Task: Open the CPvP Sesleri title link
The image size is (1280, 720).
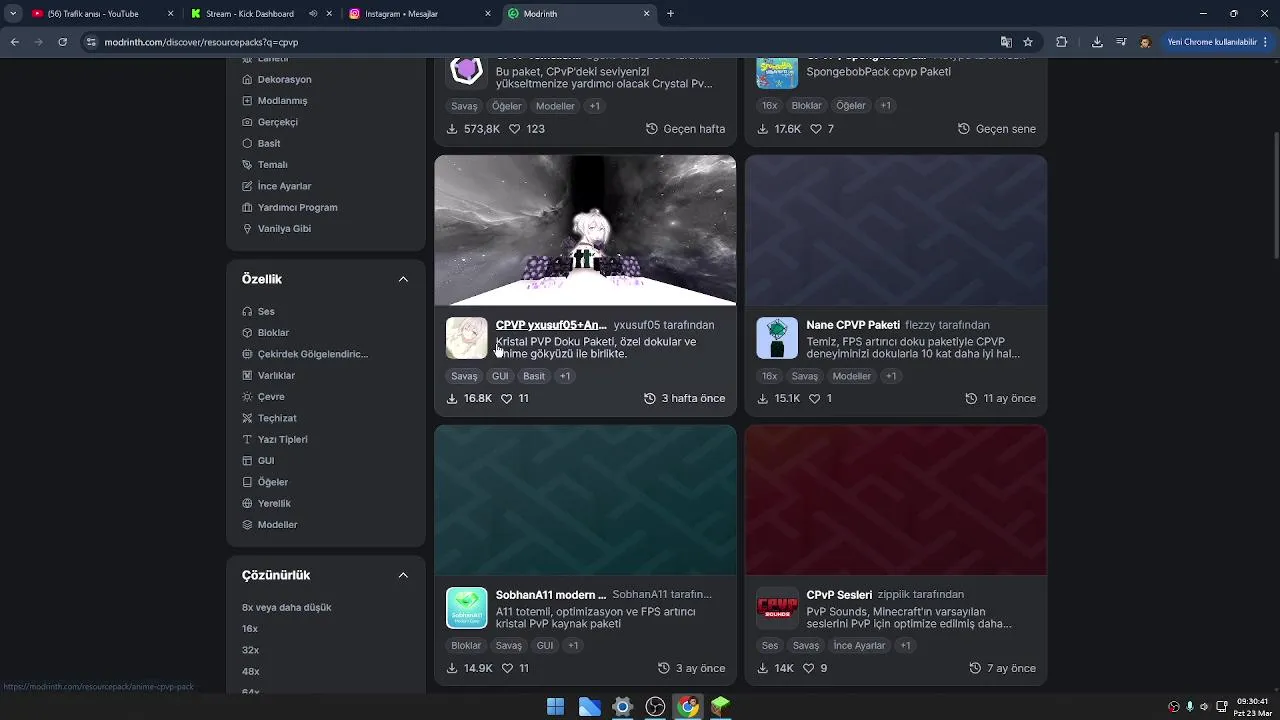Action: point(839,594)
